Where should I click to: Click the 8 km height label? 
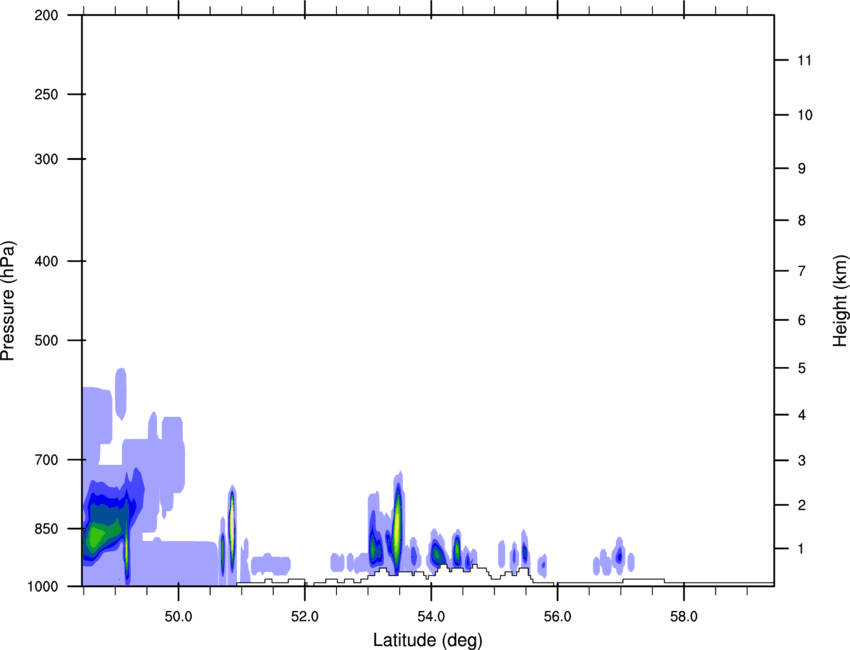(802, 220)
